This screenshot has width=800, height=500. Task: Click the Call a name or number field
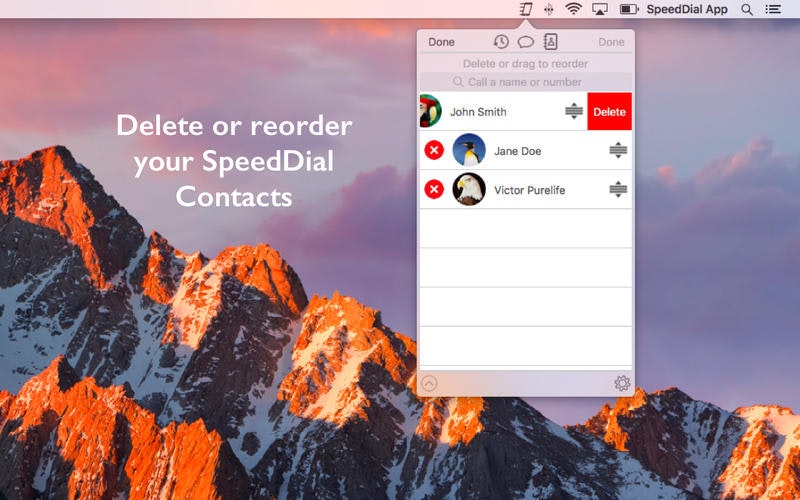coord(526,82)
